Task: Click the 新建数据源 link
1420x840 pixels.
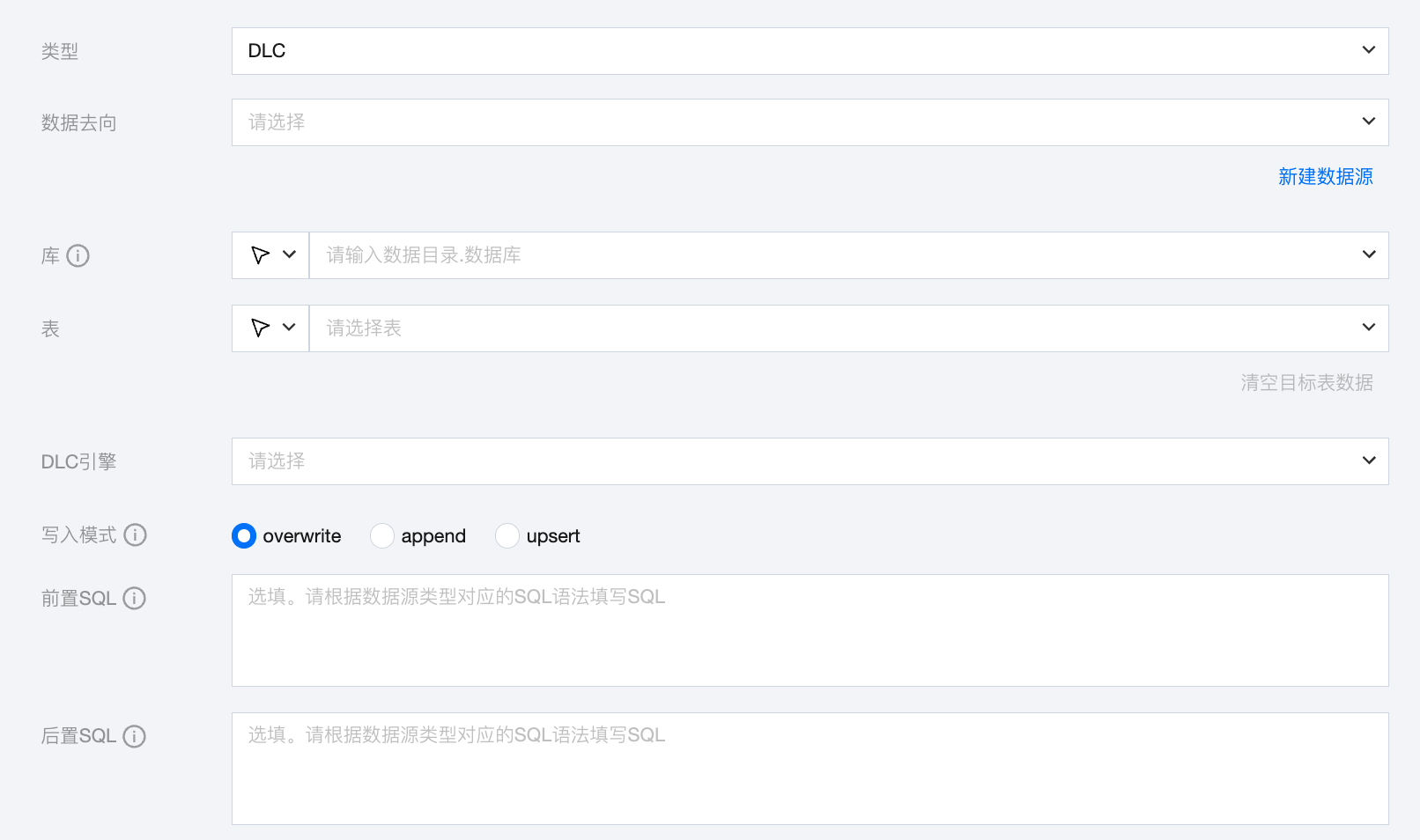Action: pyautogui.click(x=1326, y=177)
